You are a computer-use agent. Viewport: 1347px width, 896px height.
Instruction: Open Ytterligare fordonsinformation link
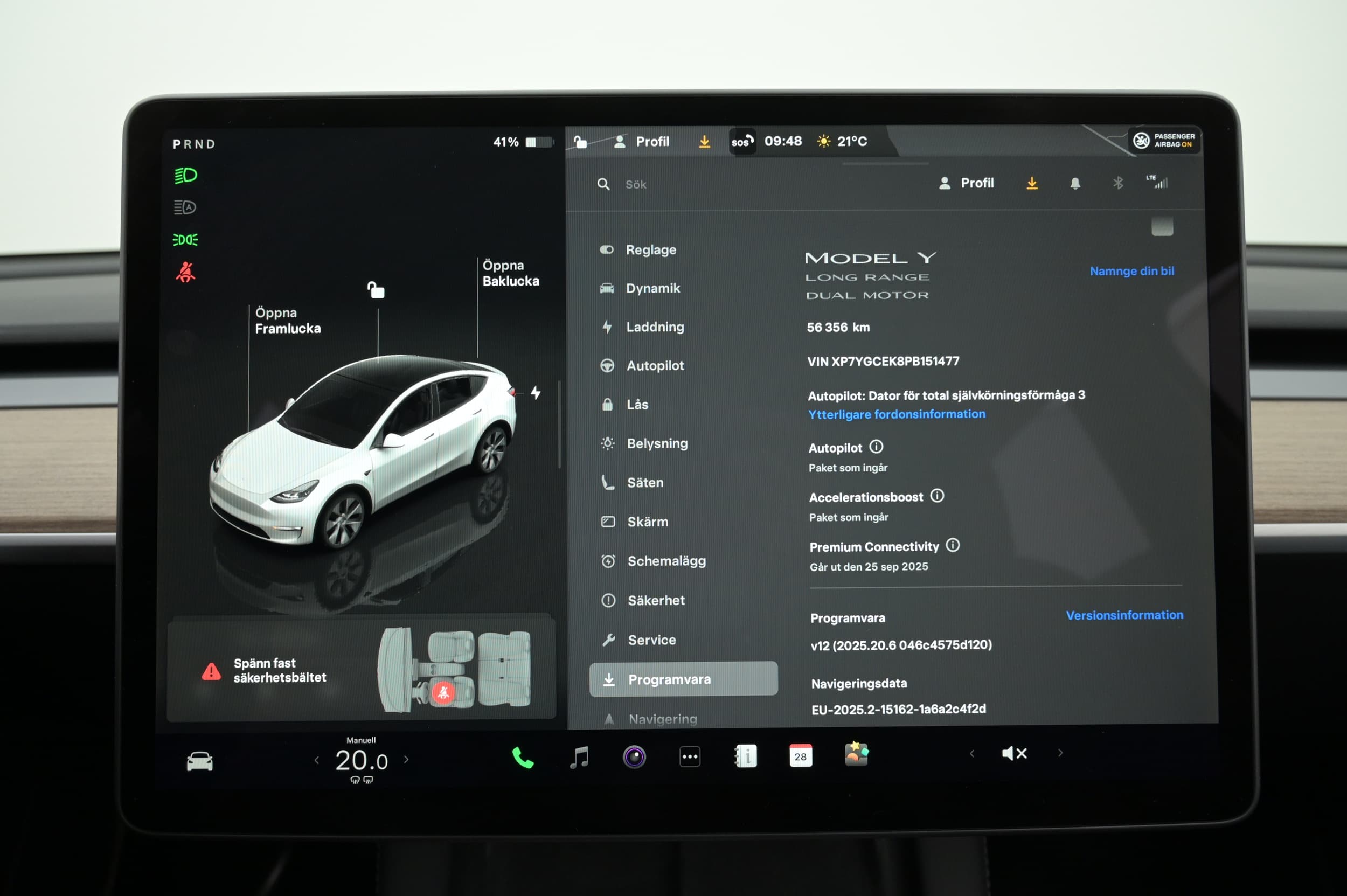tap(896, 414)
